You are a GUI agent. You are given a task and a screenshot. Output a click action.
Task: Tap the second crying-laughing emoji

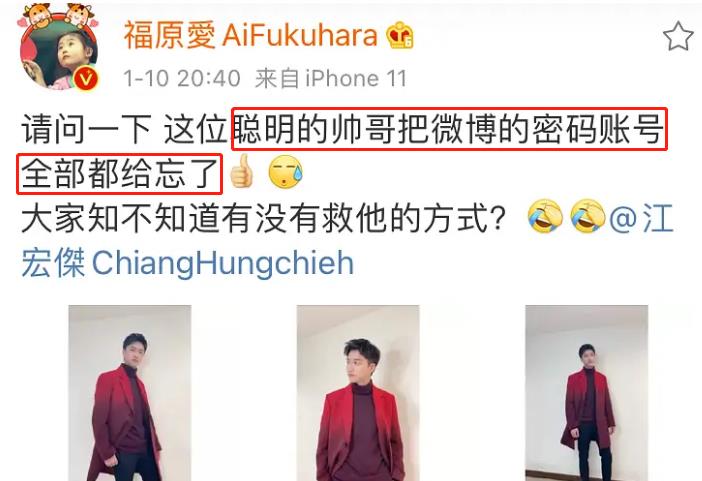tap(587, 216)
